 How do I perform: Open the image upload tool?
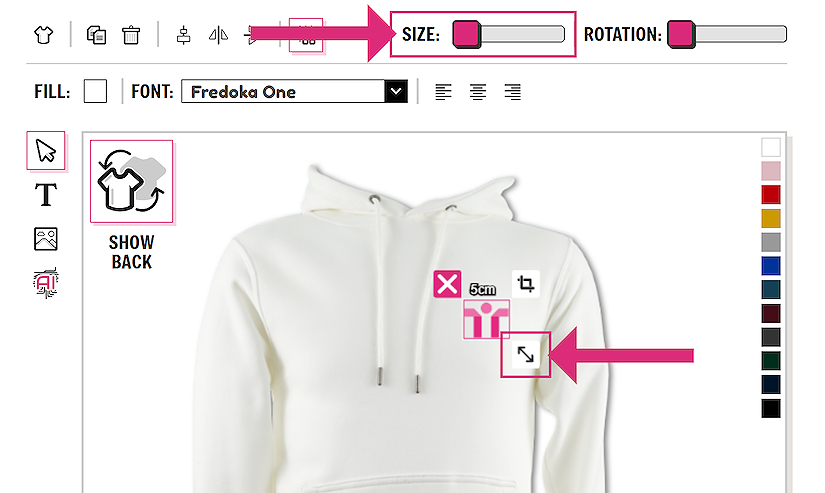point(46,239)
